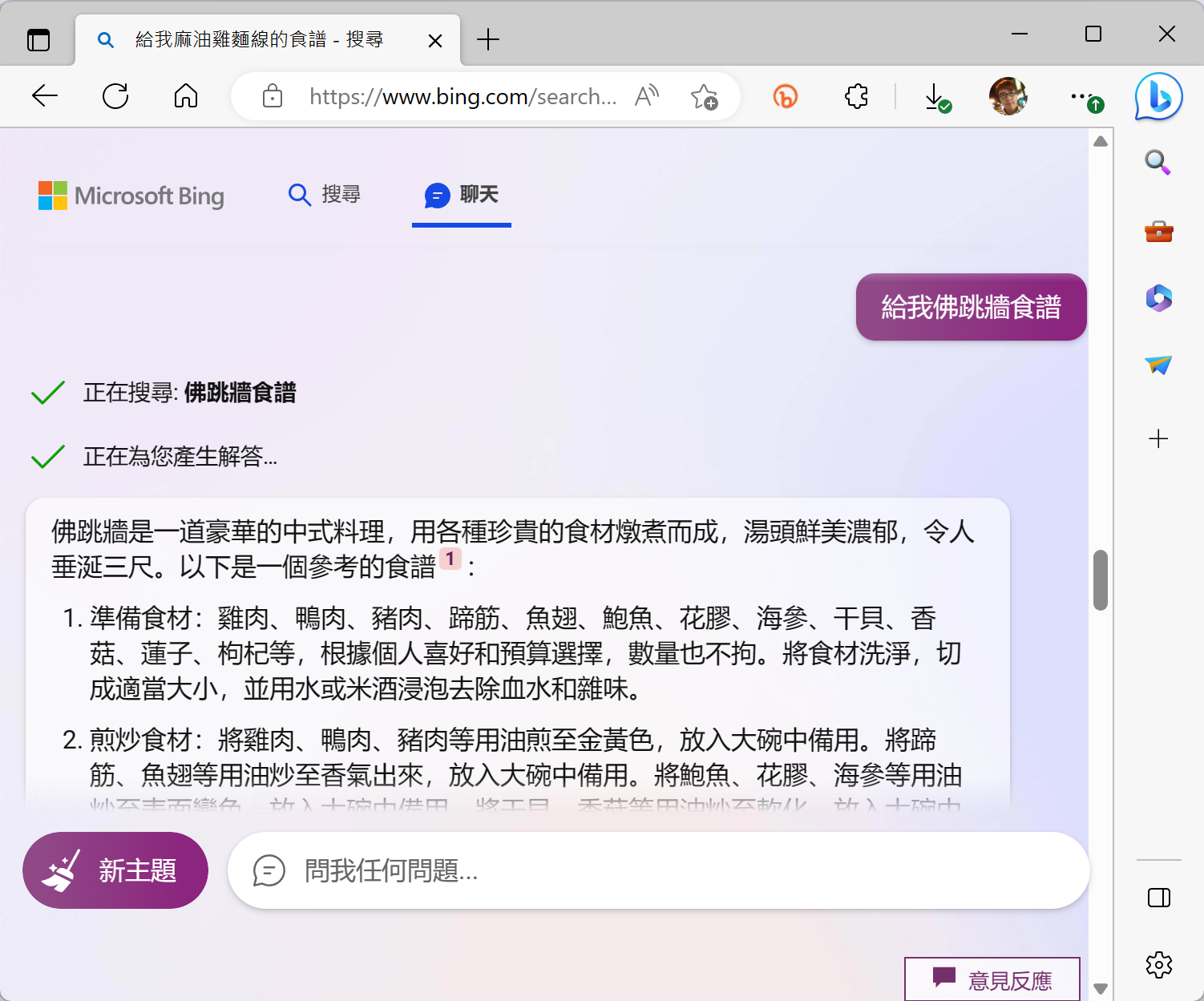The width and height of the screenshot is (1204, 1001).
Task: Toggle the sidebar visibility panel icon
Action: pos(1158,898)
